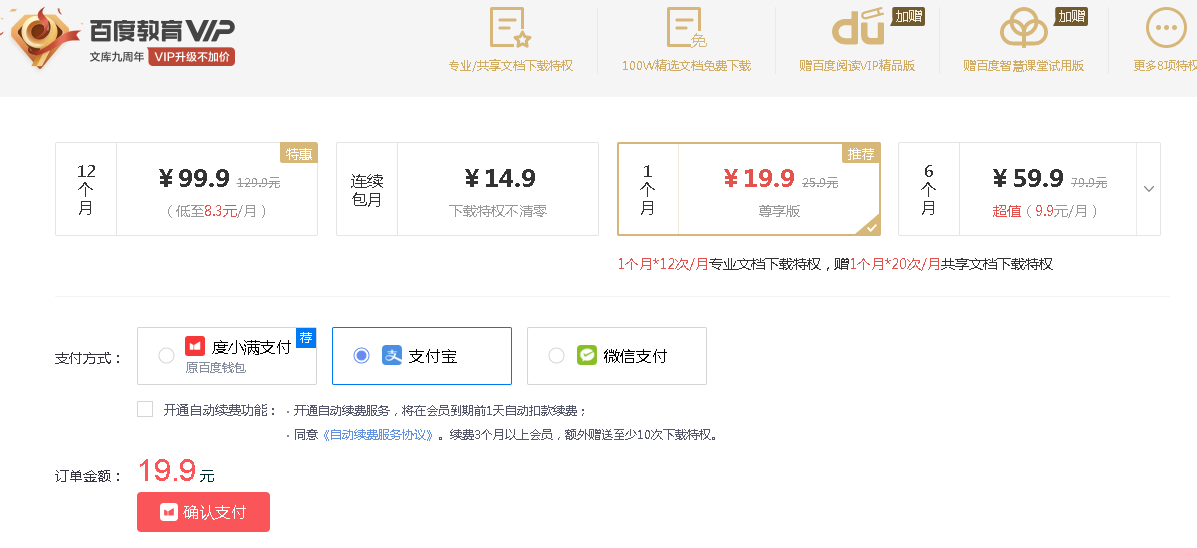The height and width of the screenshot is (548, 1197).
Task: Click the 特惠 badge on 12个月 plan
Action: [298, 153]
